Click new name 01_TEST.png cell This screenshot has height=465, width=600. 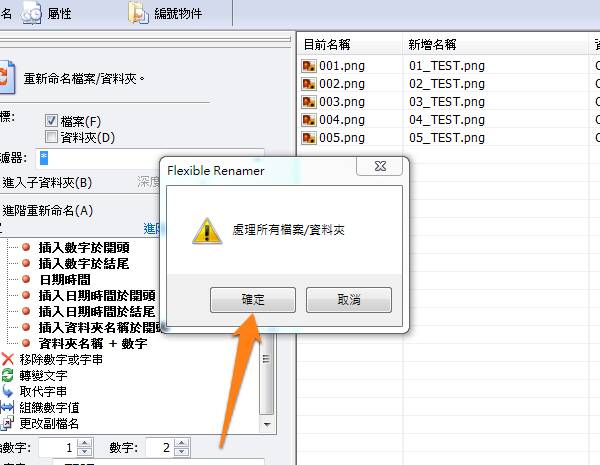pos(447,66)
